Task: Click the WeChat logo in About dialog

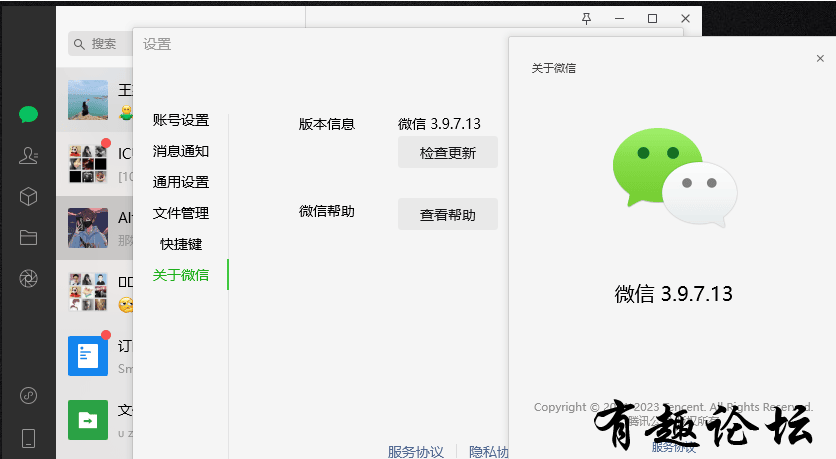Action: coord(675,177)
